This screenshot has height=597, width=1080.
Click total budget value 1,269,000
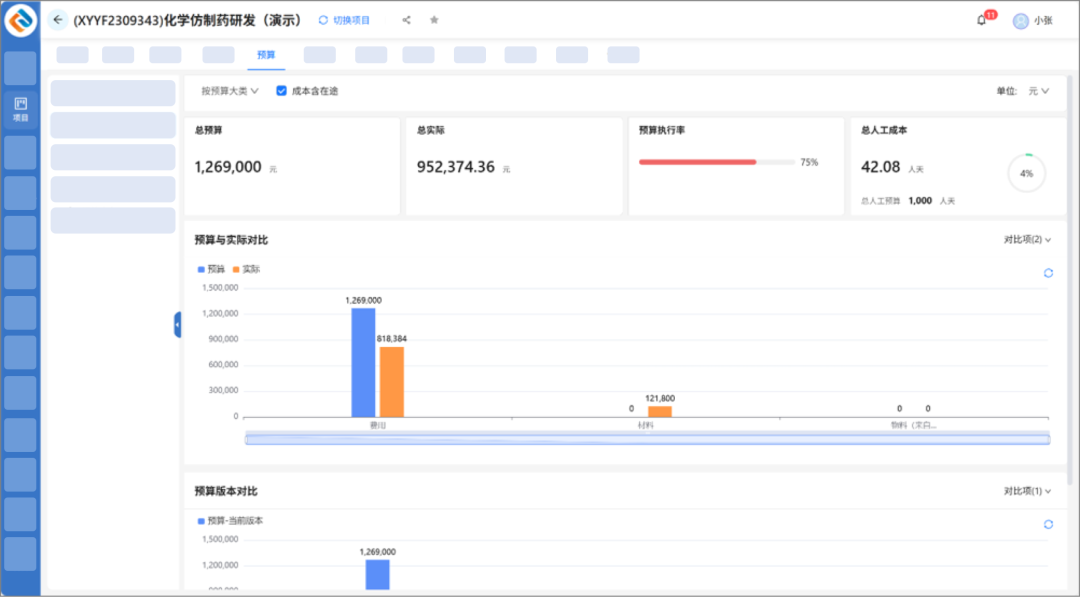(228, 167)
